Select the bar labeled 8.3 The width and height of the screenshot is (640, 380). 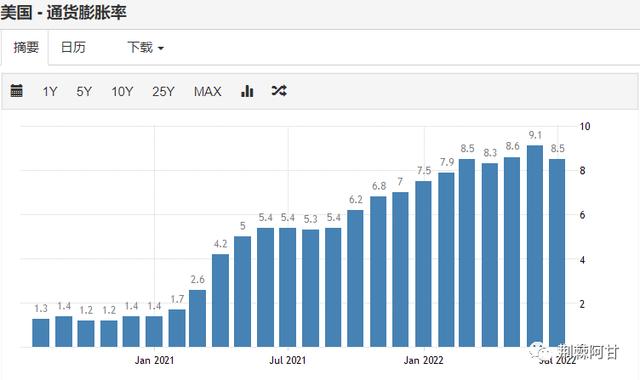(490, 255)
